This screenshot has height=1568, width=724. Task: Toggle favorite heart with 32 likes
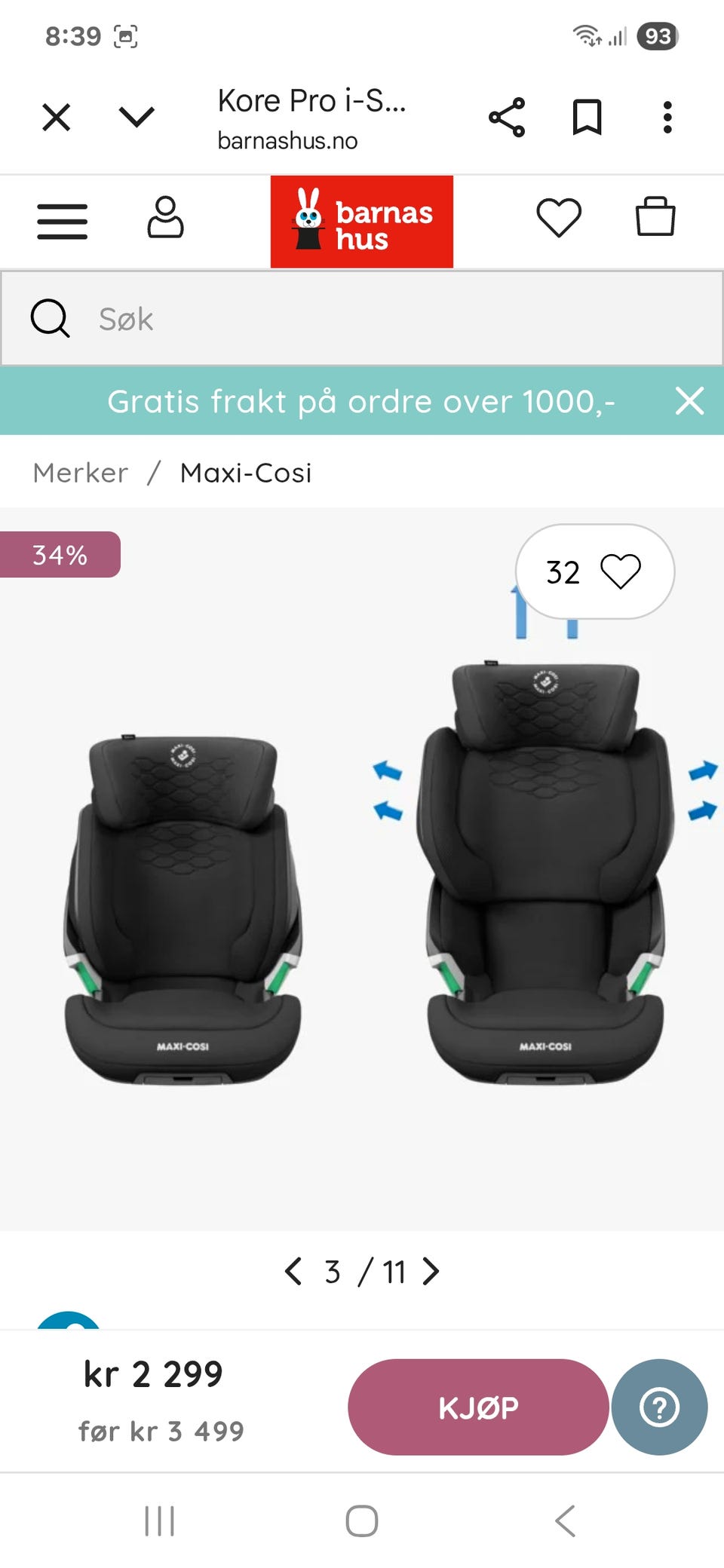595,571
